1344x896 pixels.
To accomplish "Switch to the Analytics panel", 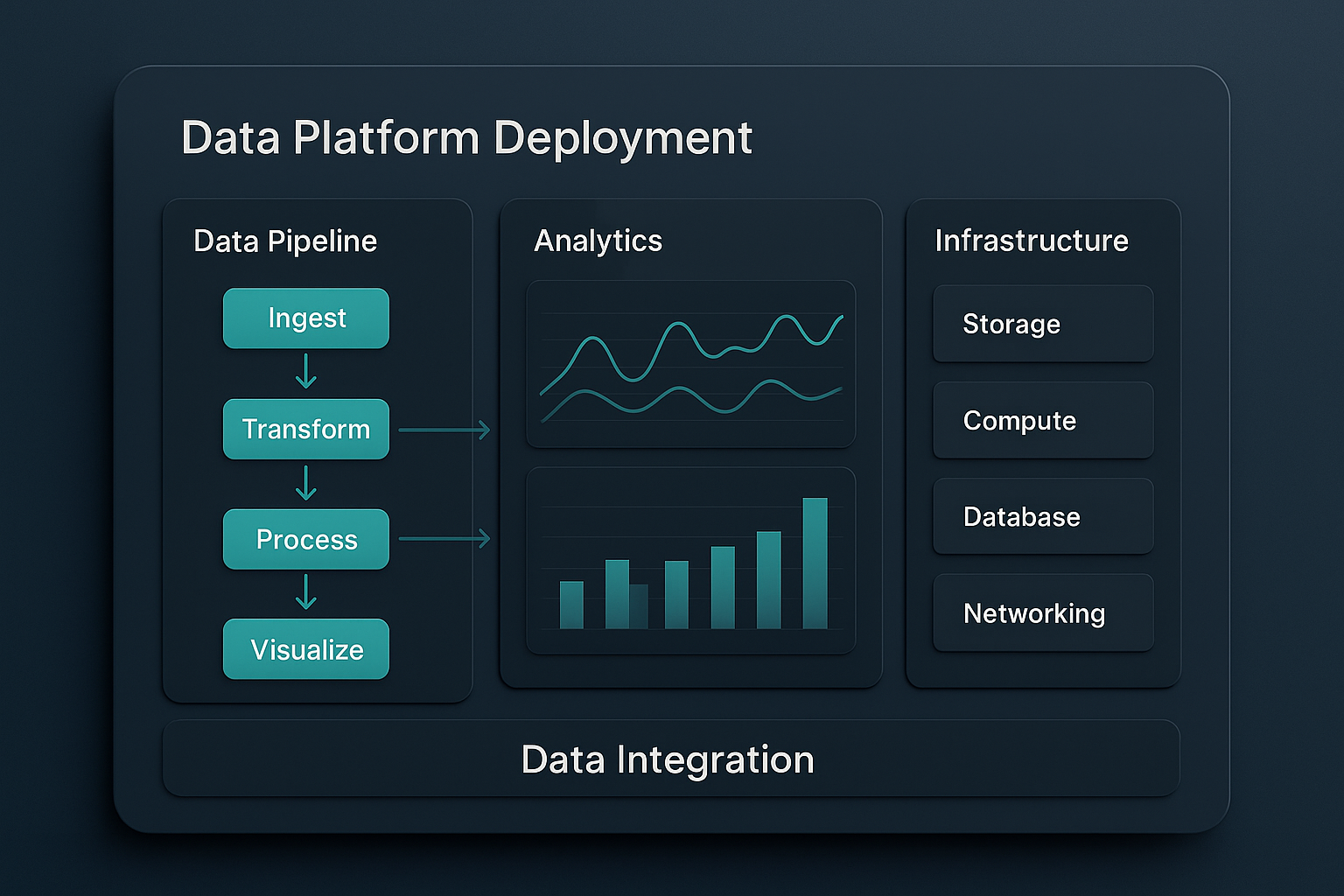I will [x=599, y=241].
